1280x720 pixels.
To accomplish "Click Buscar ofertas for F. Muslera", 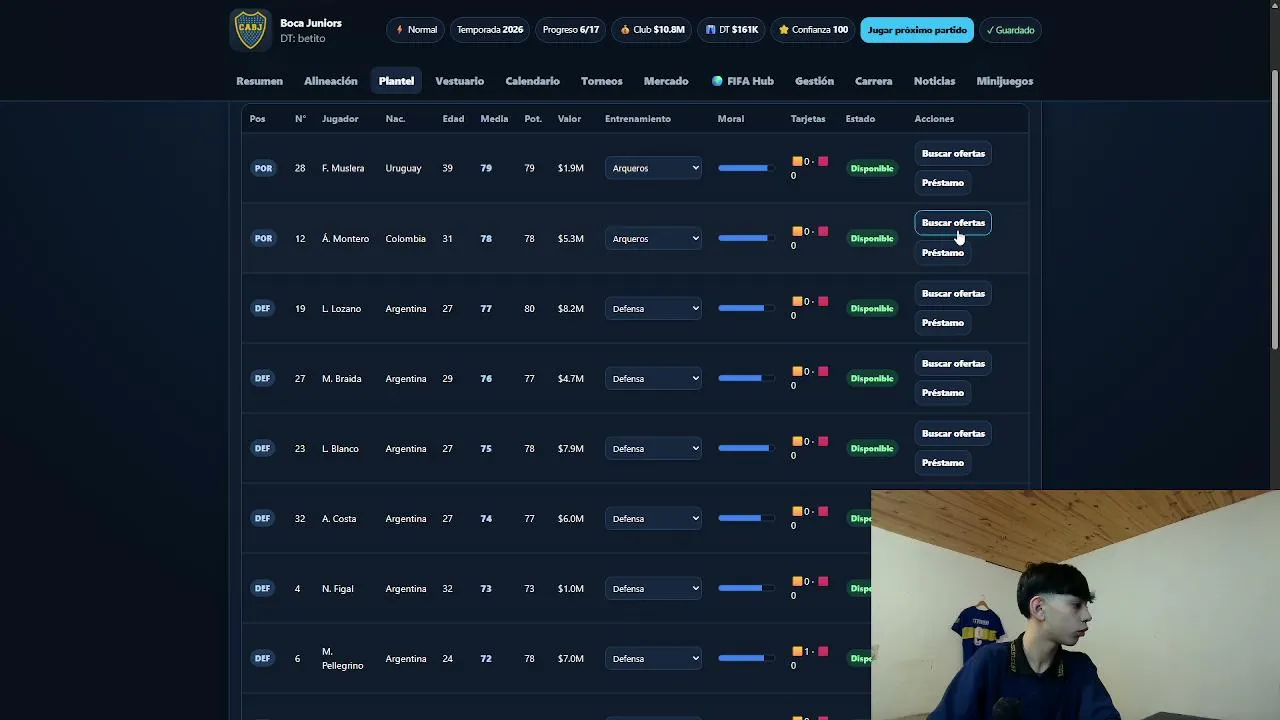I will [x=953, y=153].
